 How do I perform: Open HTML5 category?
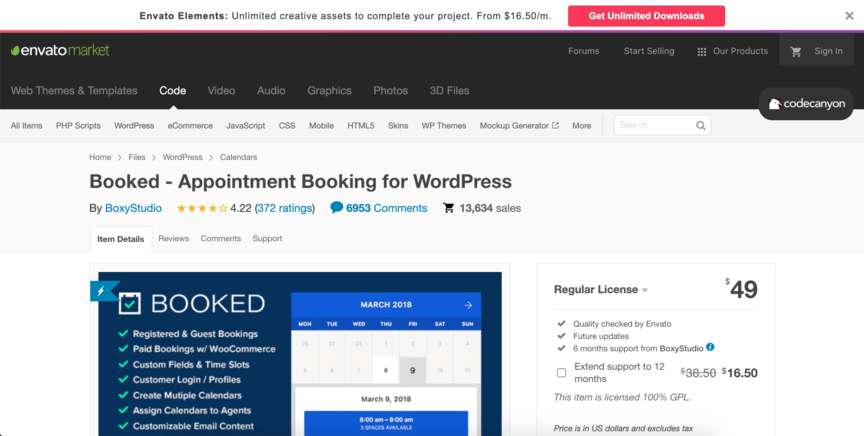361,126
